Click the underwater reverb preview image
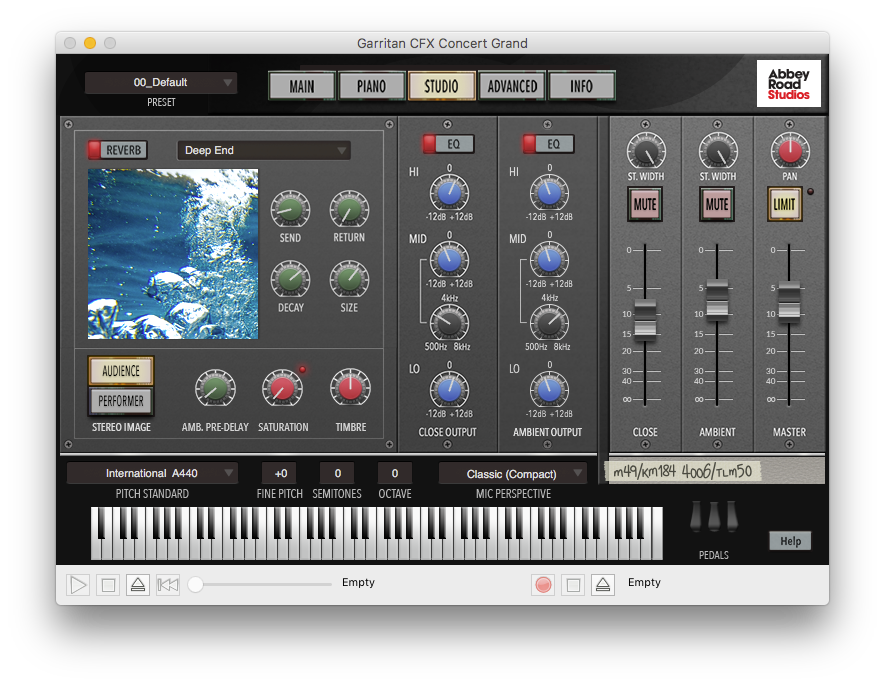 [x=173, y=254]
